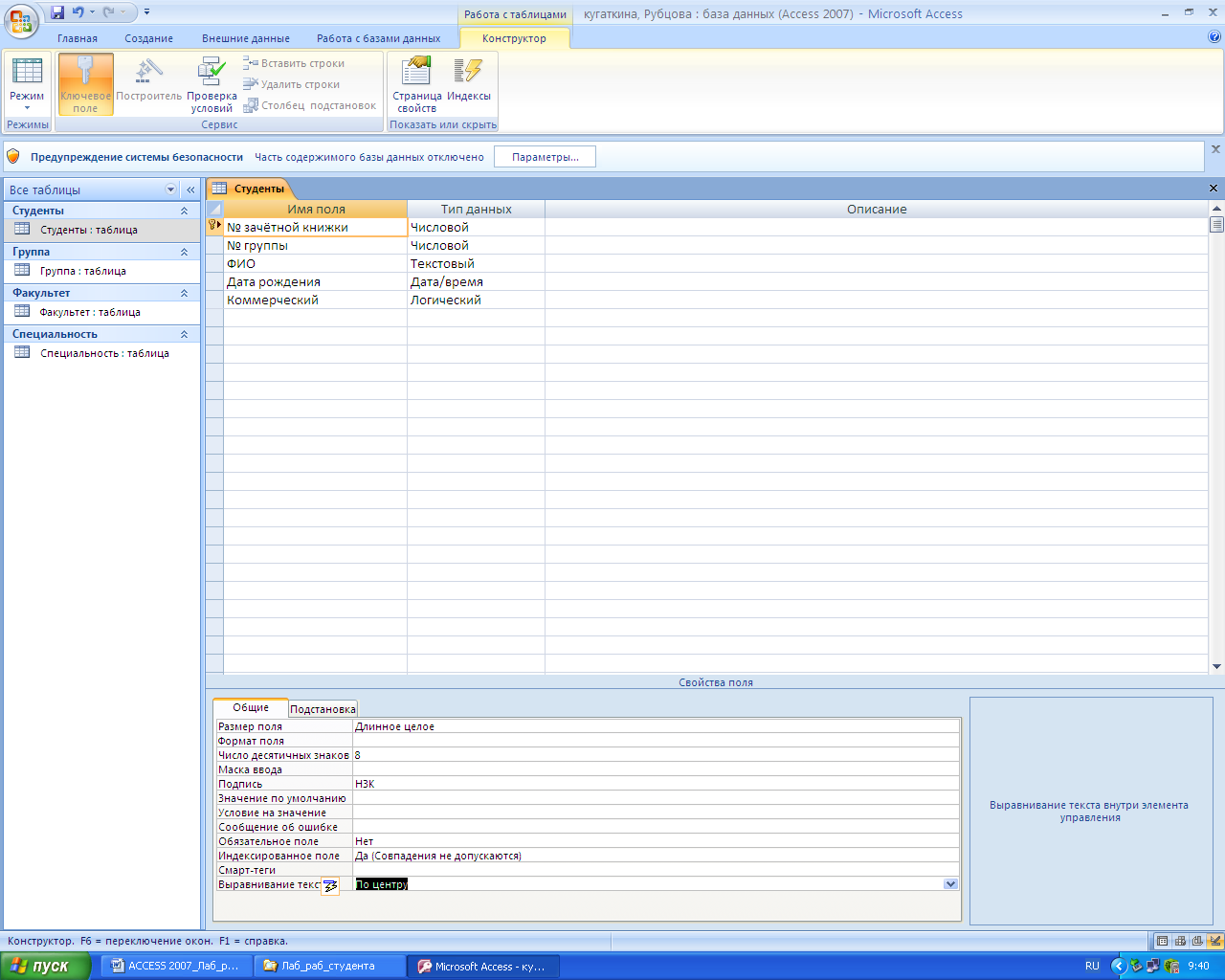Screen dimensions: 1225x980
Task: Toggle the Ключевое поле primary key button
Action: tap(85, 84)
